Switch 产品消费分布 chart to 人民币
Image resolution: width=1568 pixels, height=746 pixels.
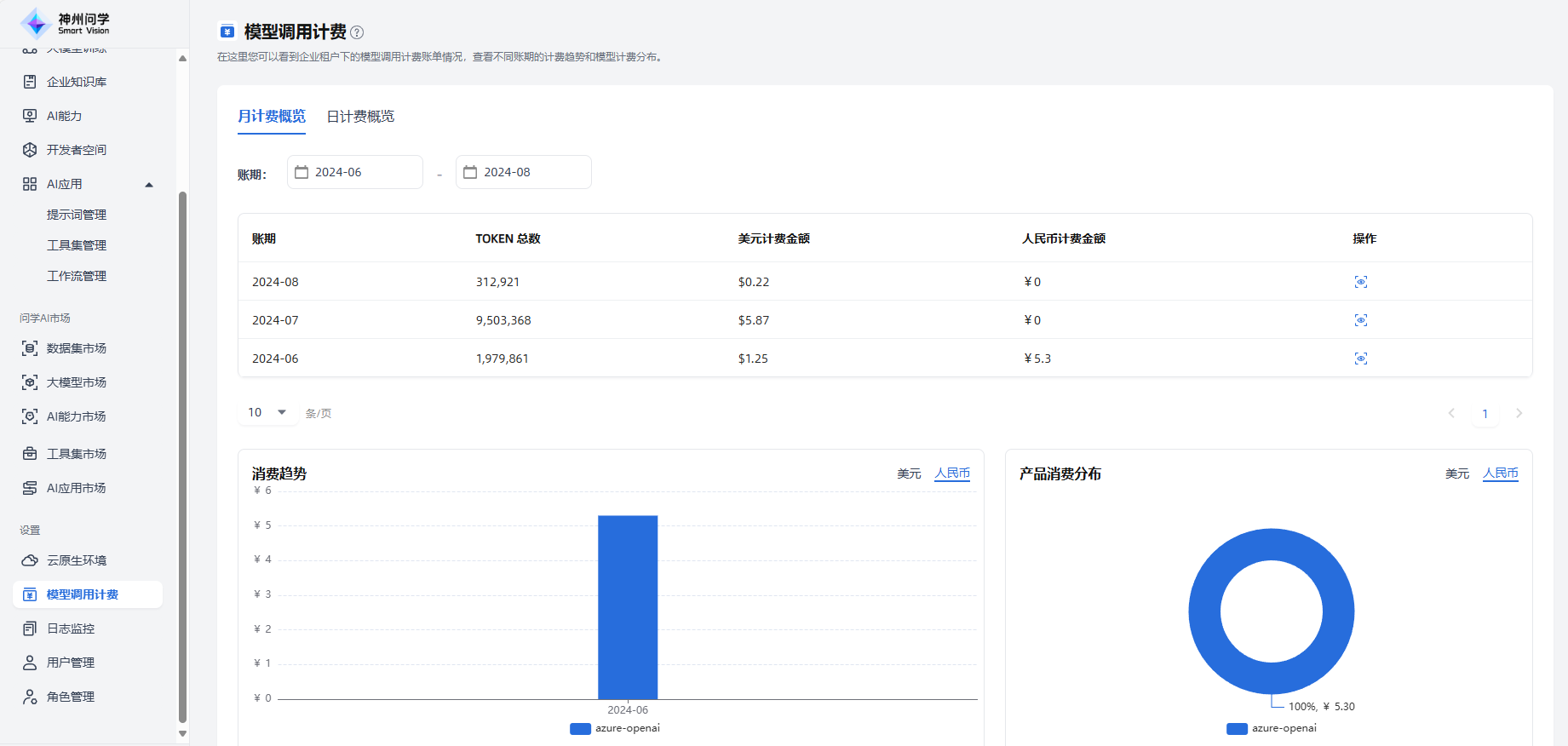point(1501,473)
